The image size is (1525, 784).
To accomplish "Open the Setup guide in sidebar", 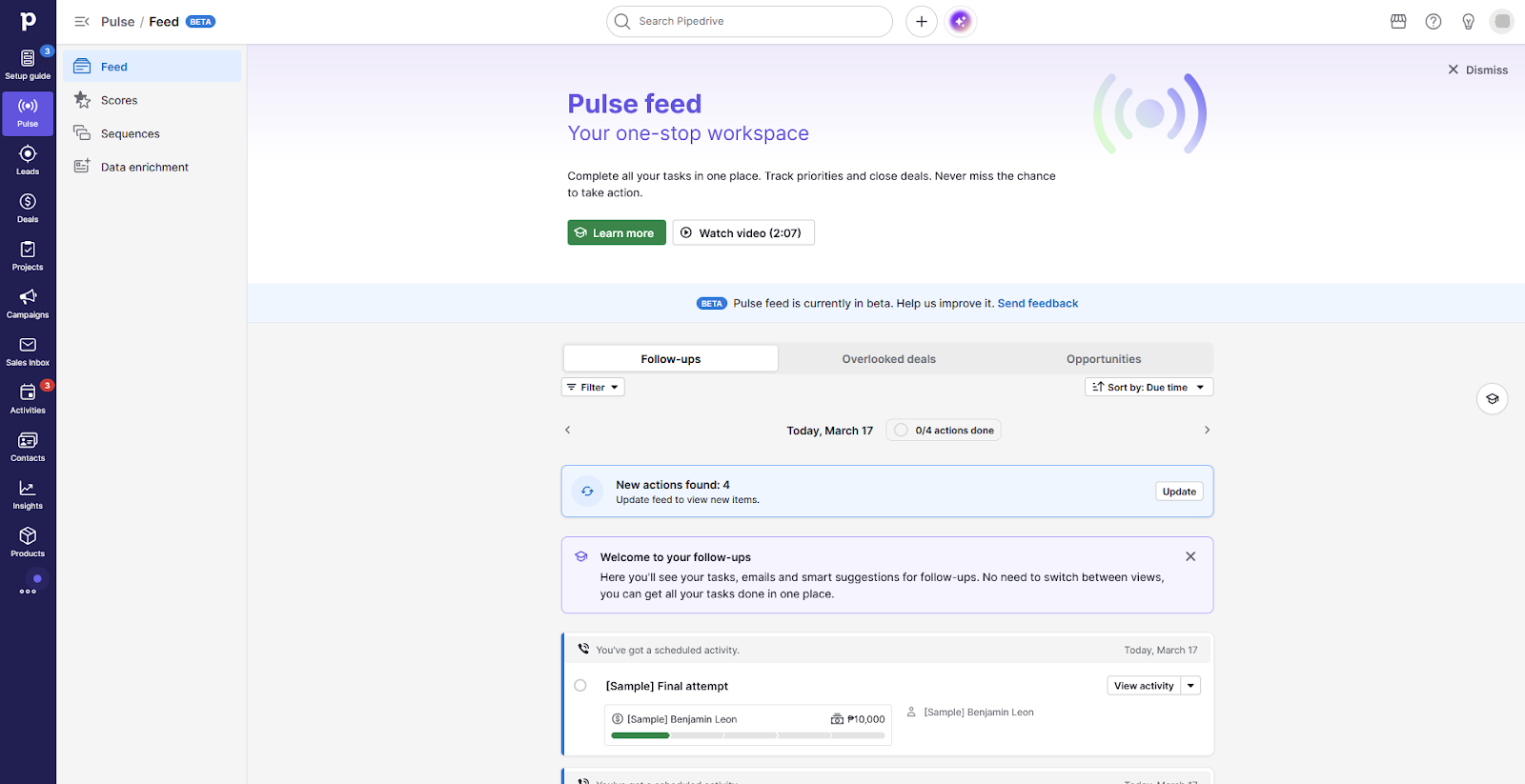I will (x=28, y=65).
